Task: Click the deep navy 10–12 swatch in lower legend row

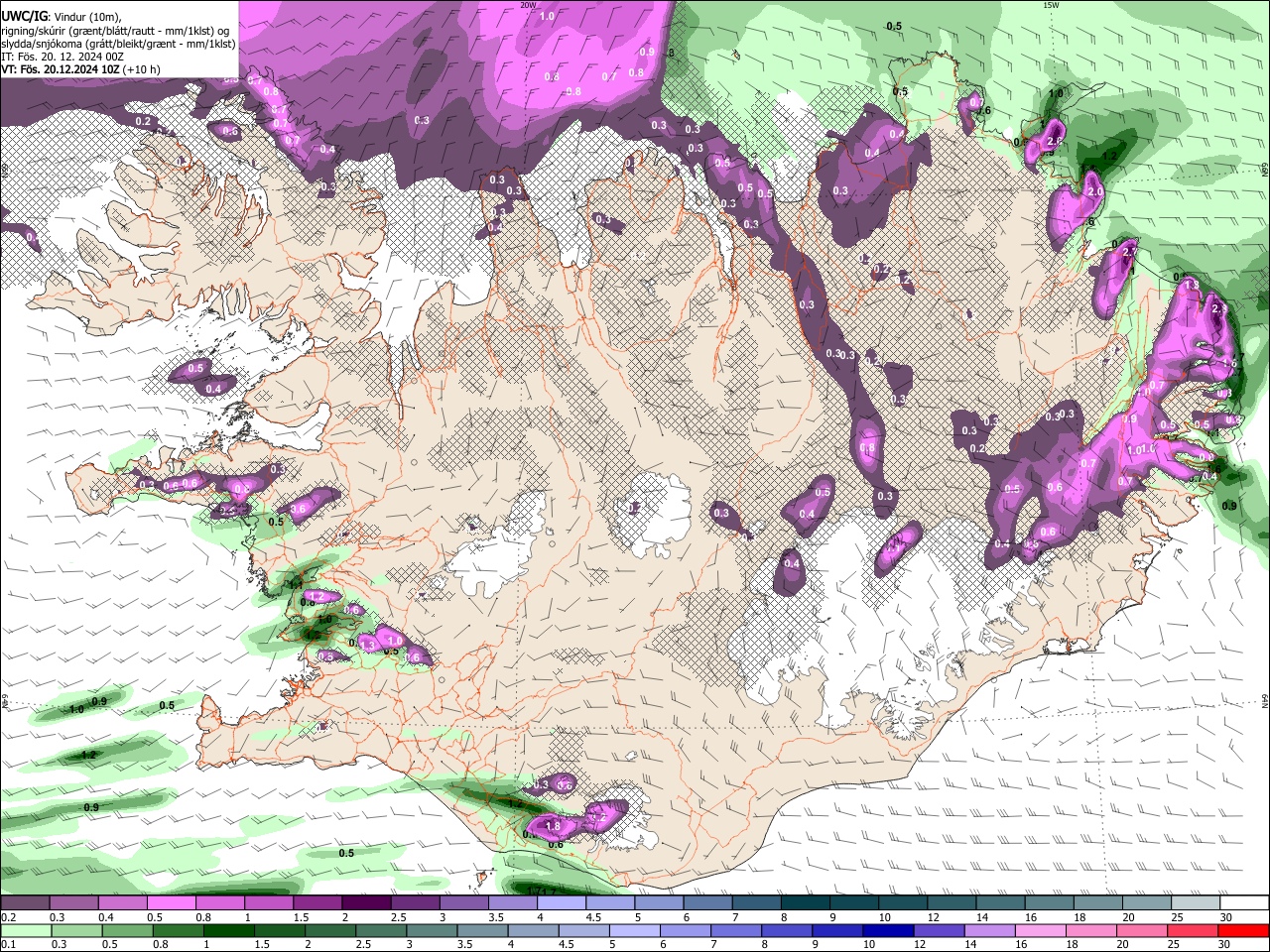Action: coord(890,931)
